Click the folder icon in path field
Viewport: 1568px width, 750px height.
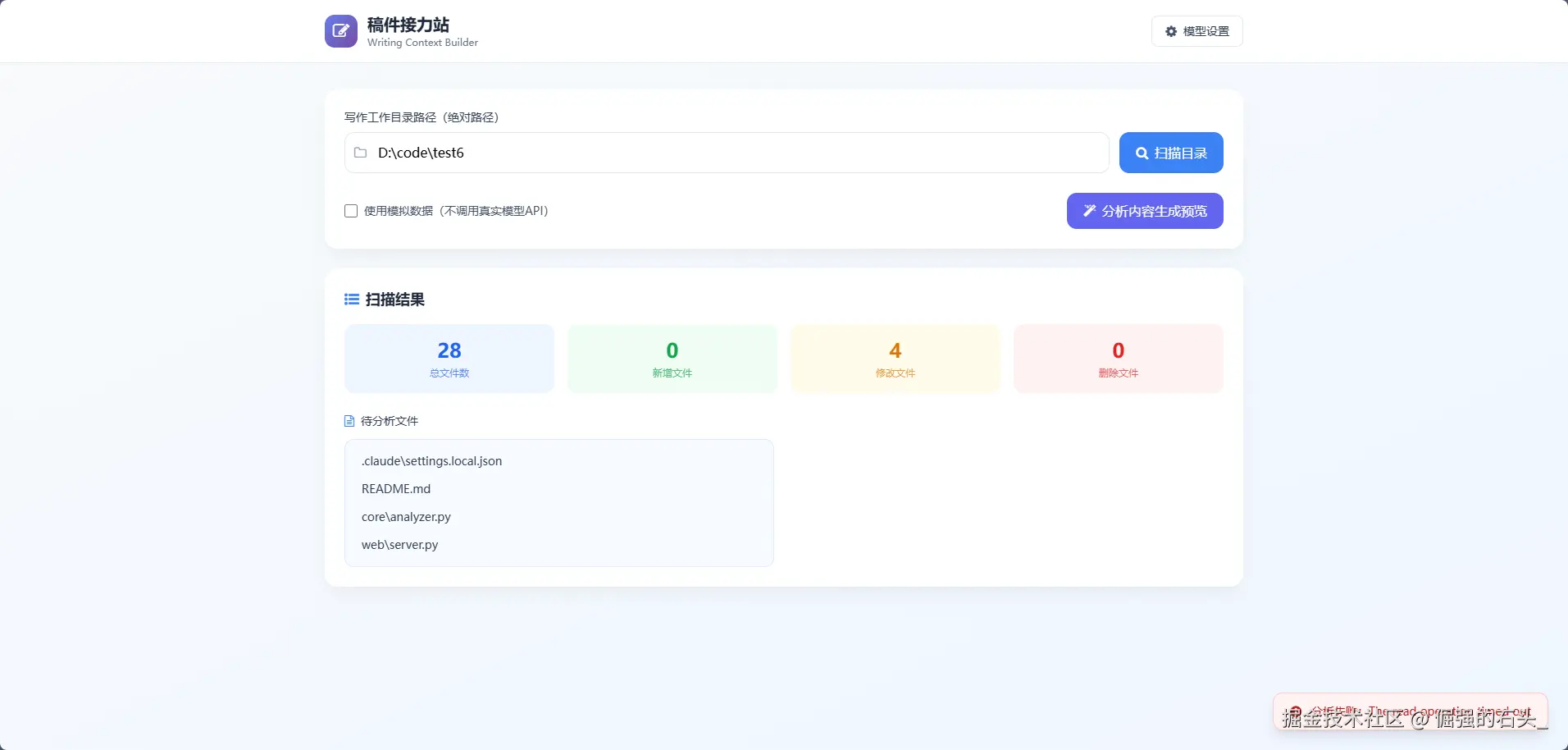click(x=360, y=153)
